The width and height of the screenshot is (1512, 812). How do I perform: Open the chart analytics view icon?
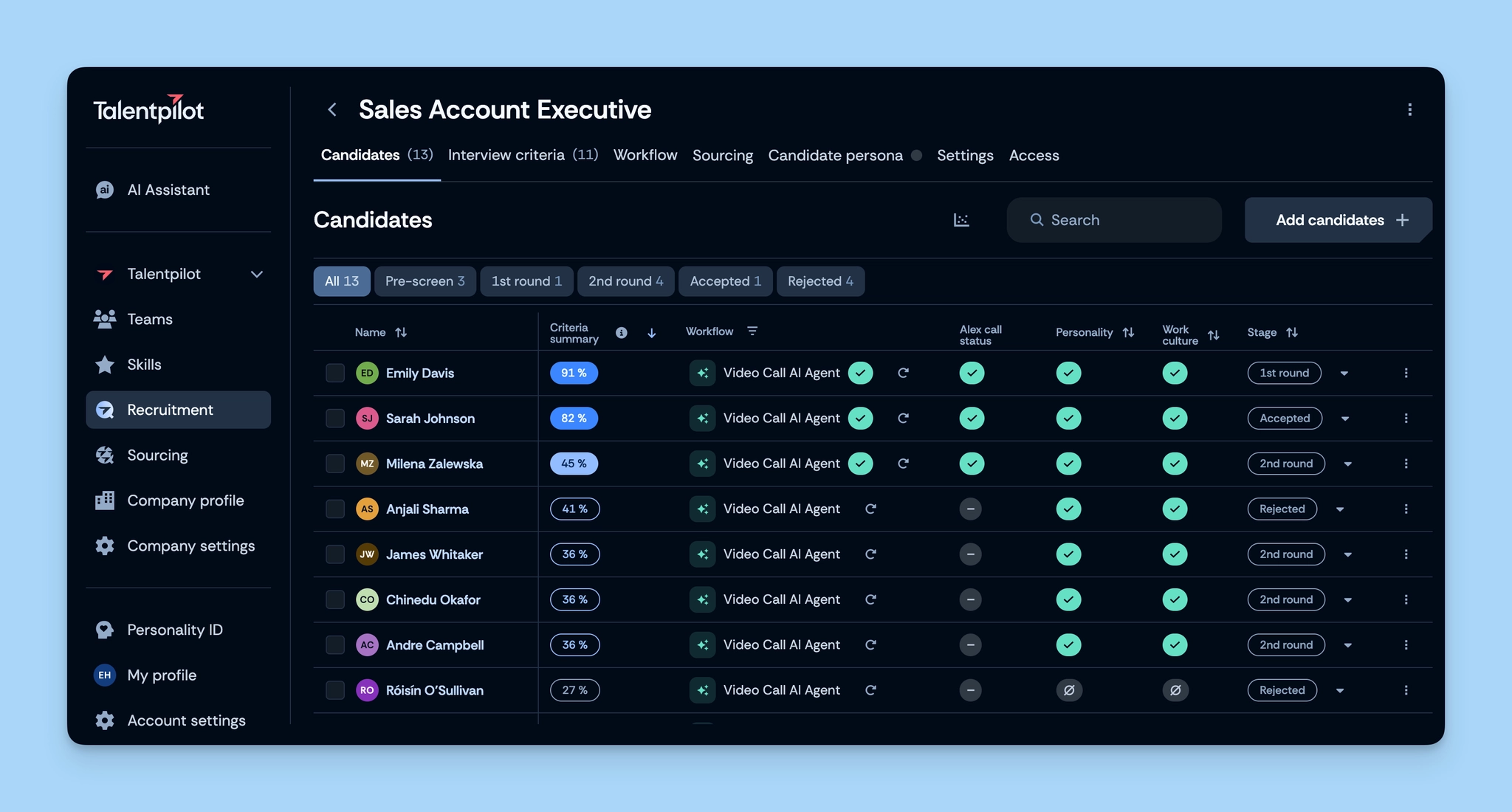coord(961,220)
